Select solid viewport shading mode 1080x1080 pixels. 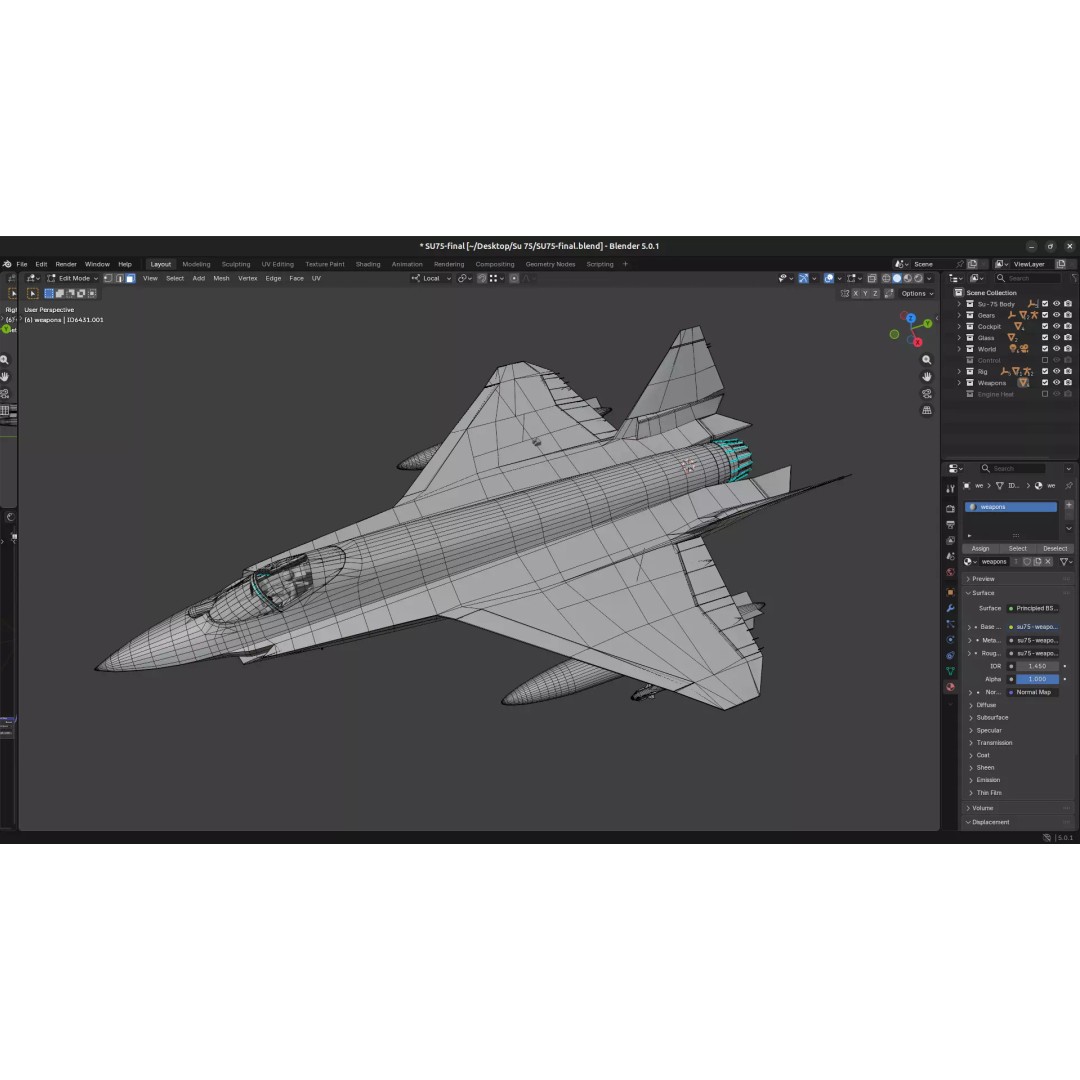point(897,278)
